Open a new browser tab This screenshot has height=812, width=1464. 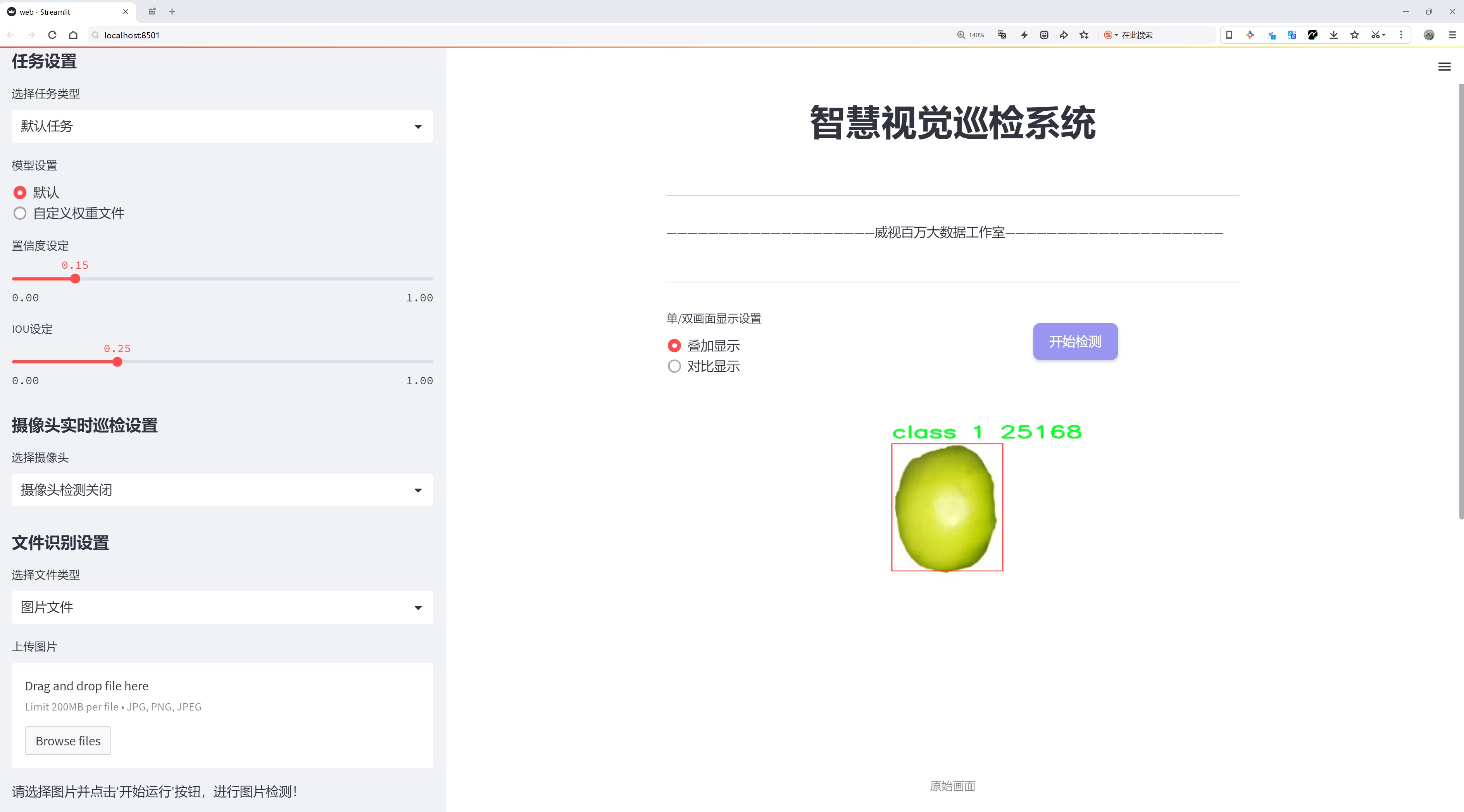coord(172,11)
